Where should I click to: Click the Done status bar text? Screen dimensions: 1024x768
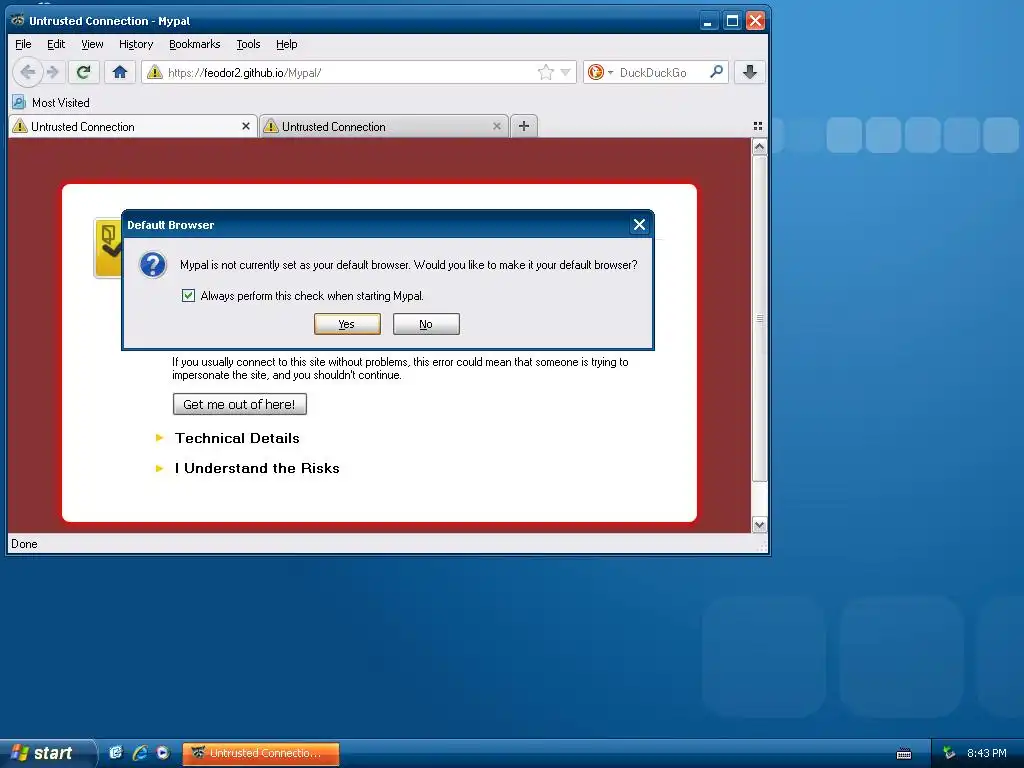(24, 544)
